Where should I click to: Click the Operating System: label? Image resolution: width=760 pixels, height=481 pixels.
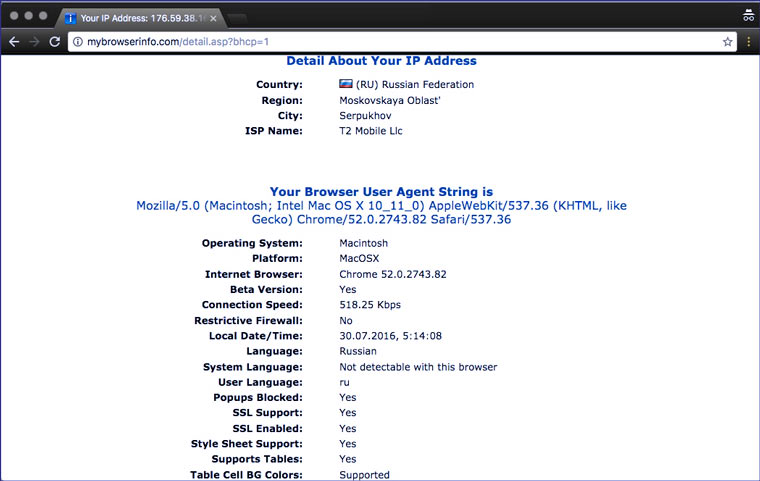coord(252,243)
